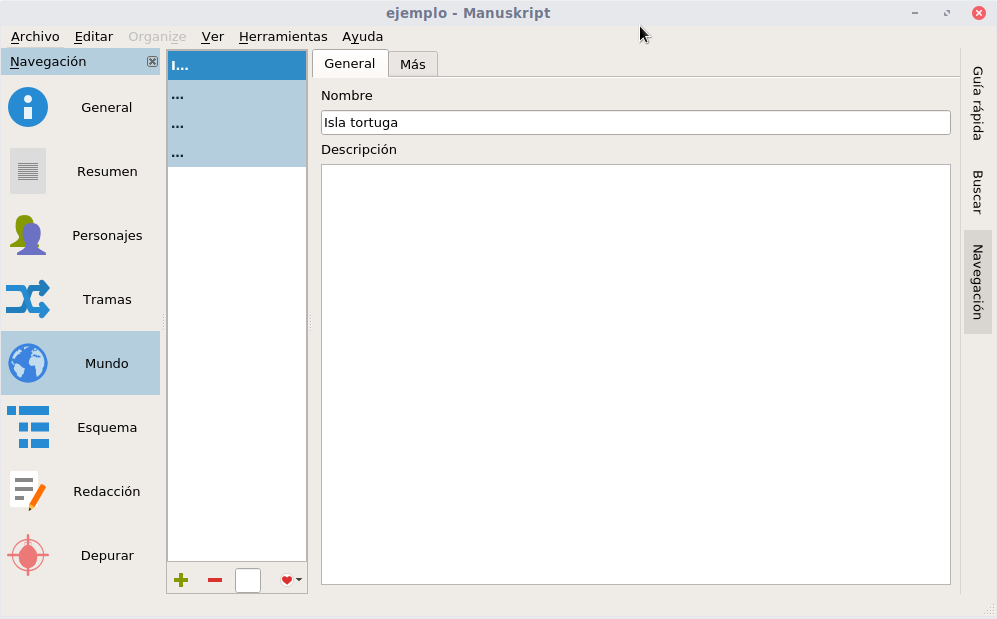997x619 pixels.
Task: Open the General section in the navigation
Action: pos(80,107)
